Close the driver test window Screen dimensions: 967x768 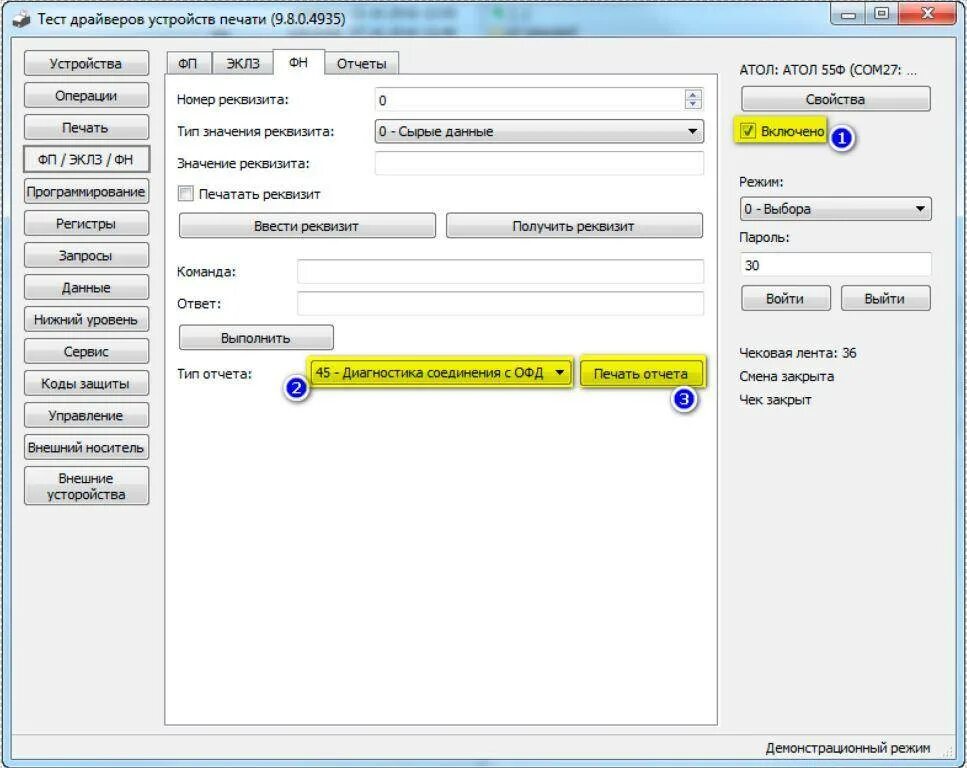(928, 14)
